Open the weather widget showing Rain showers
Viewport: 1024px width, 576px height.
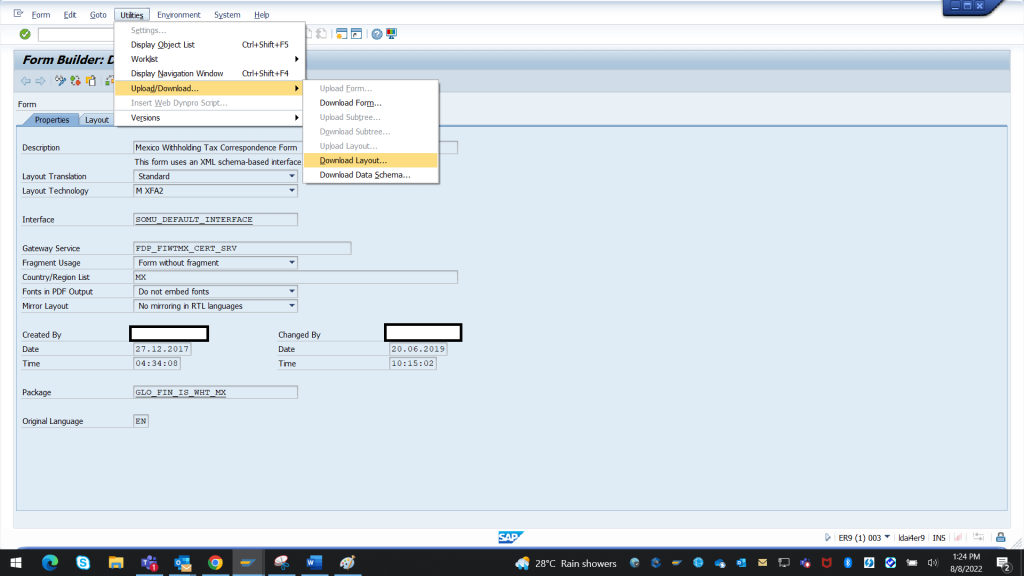click(566, 563)
